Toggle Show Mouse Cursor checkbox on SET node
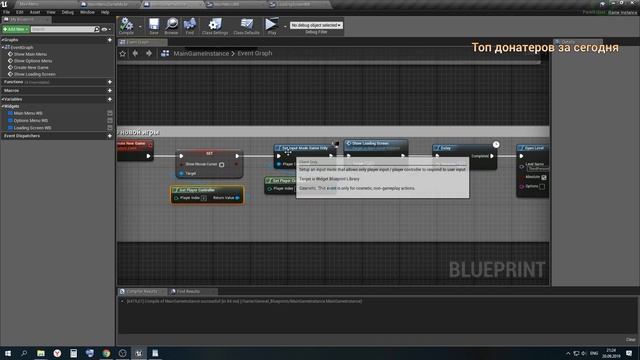640x360 pixels. tap(222, 164)
